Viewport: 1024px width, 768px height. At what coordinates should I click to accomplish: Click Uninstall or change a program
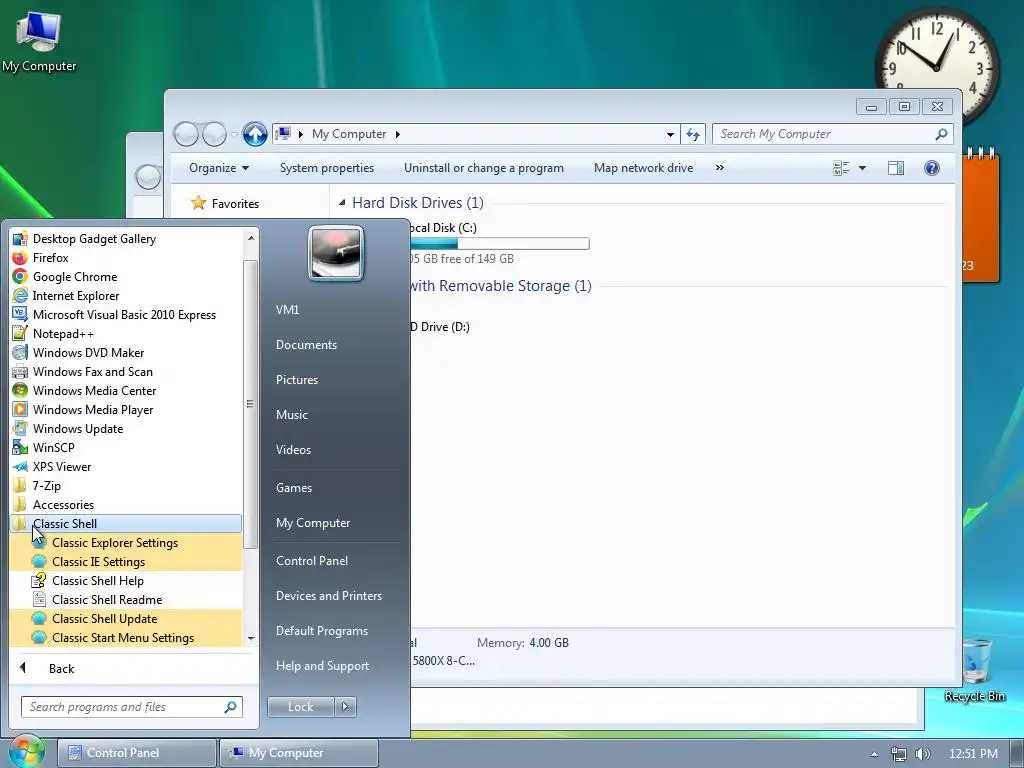tap(483, 168)
